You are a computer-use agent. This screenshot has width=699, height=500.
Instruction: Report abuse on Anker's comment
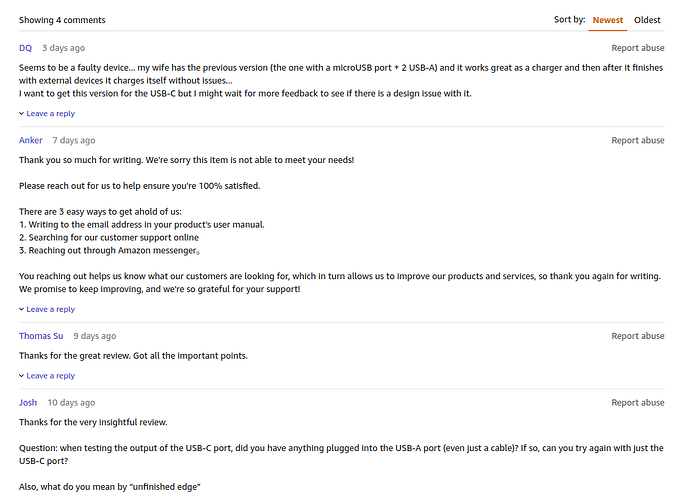pos(637,140)
